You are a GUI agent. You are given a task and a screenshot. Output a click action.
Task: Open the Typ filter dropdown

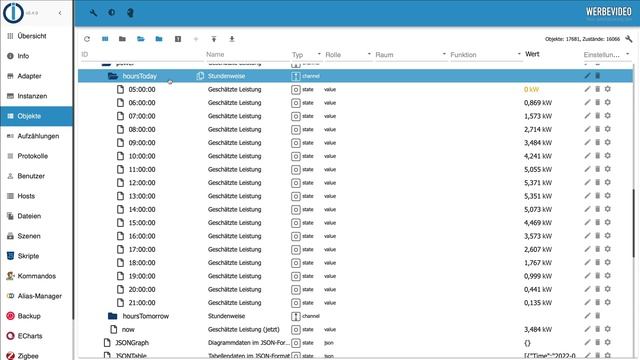click(307, 55)
